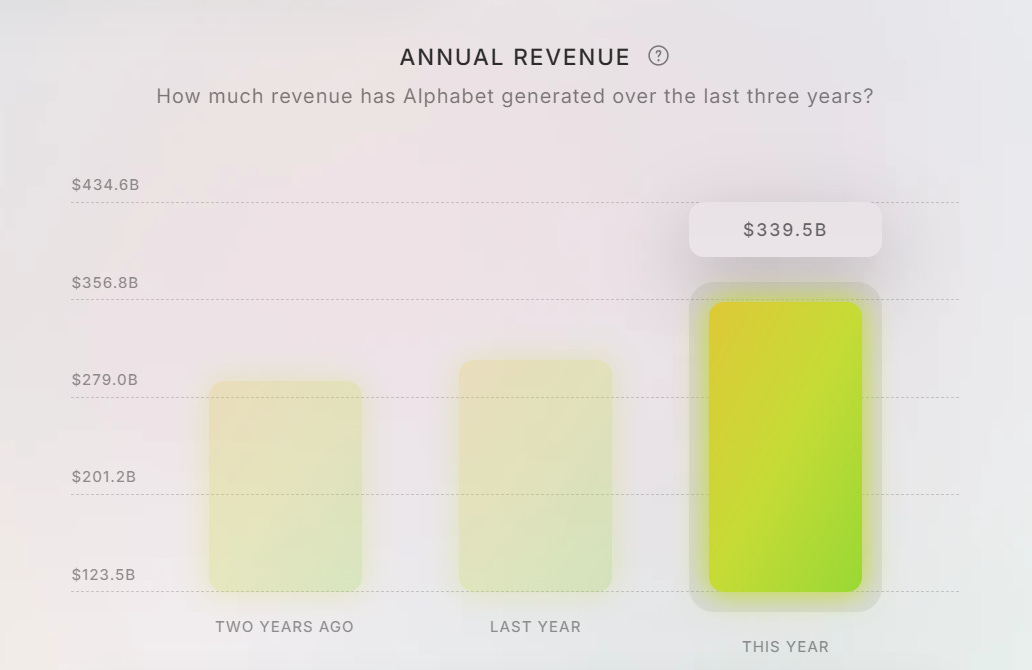Click the LAST YEAR axis label
The height and width of the screenshot is (670, 1032).
[x=536, y=627]
